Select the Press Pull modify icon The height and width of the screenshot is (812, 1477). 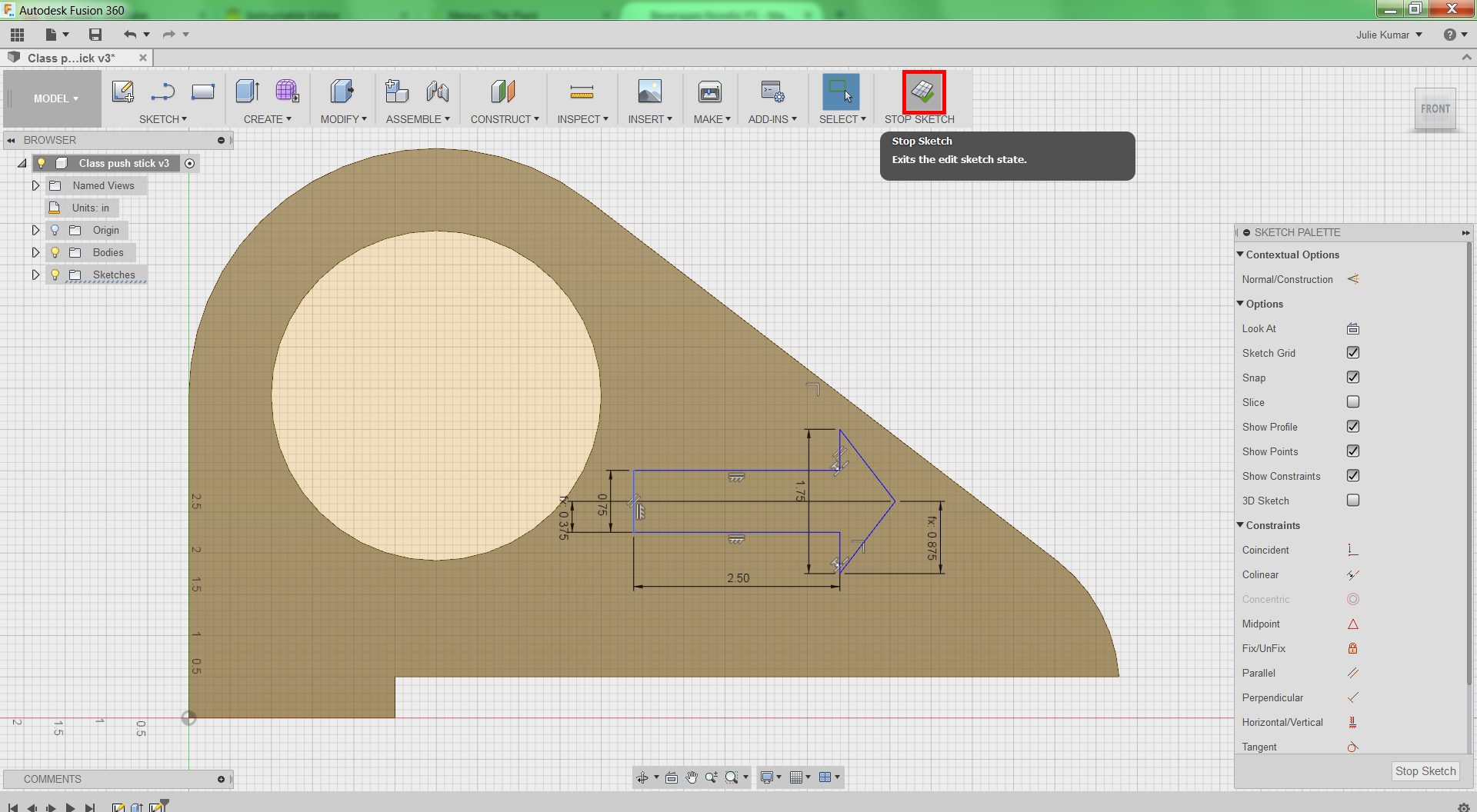(341, 92)
